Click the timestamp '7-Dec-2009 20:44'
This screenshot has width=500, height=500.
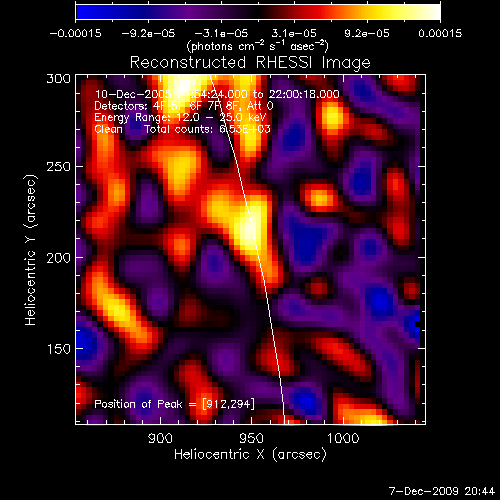[x=442, y=491]
